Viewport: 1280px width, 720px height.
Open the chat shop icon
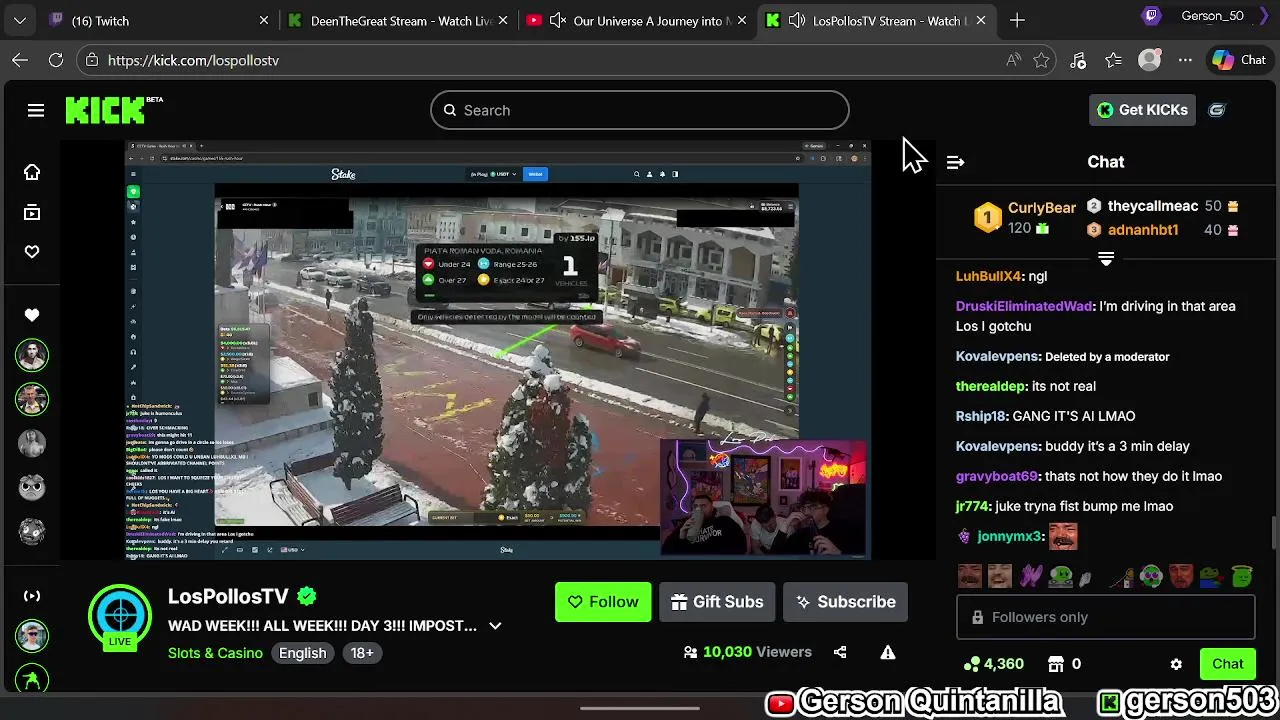click(1055, 664)
